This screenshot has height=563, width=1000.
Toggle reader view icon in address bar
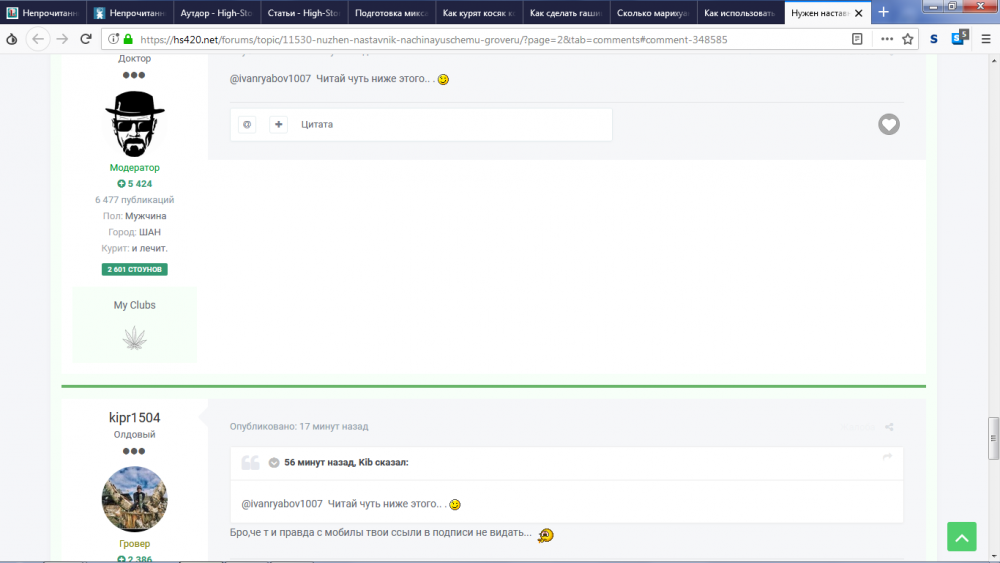pyautogui.click(x=857, y=40)
